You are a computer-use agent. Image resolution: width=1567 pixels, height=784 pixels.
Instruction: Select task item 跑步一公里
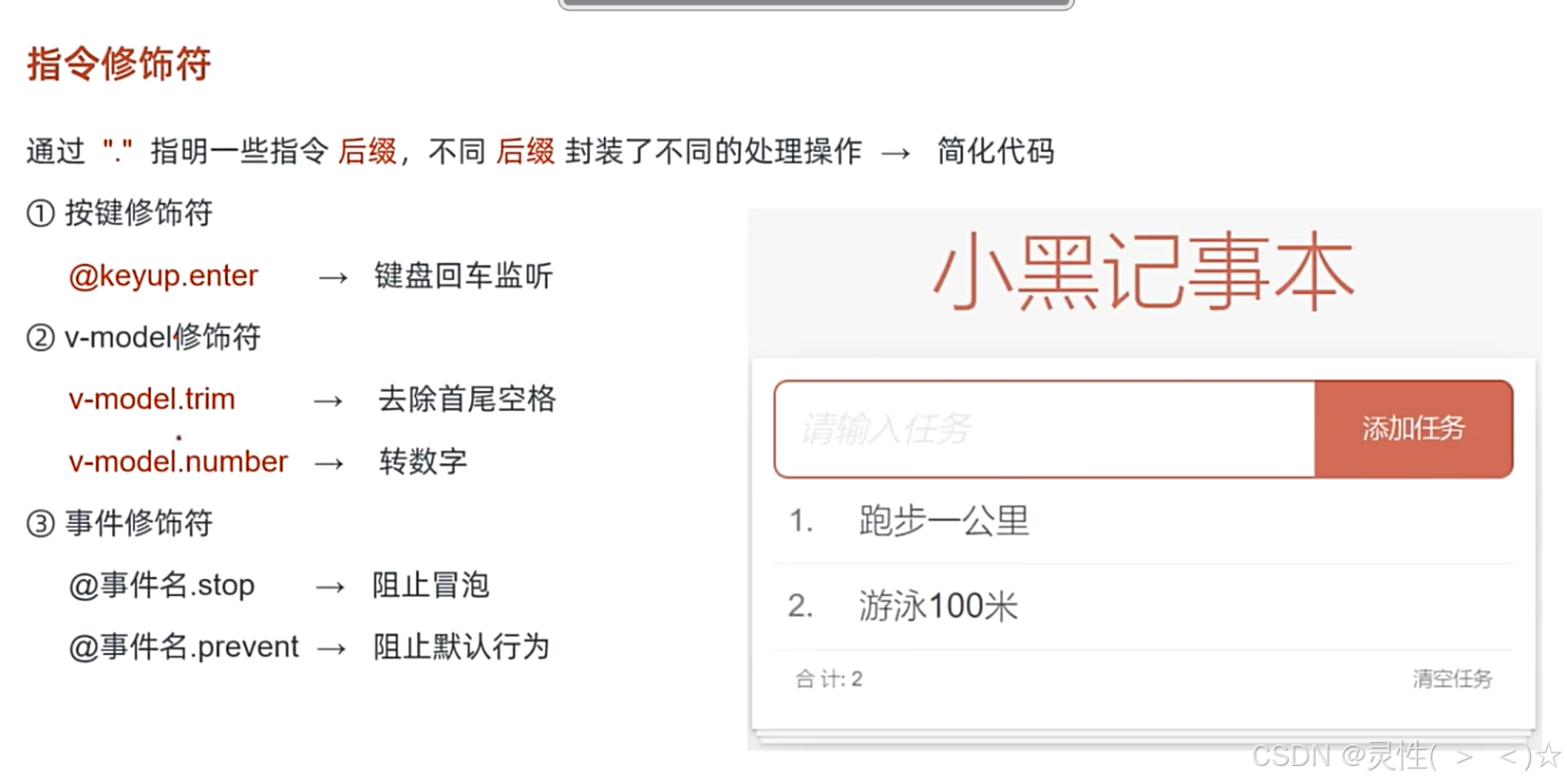click(x=945, y=519)
